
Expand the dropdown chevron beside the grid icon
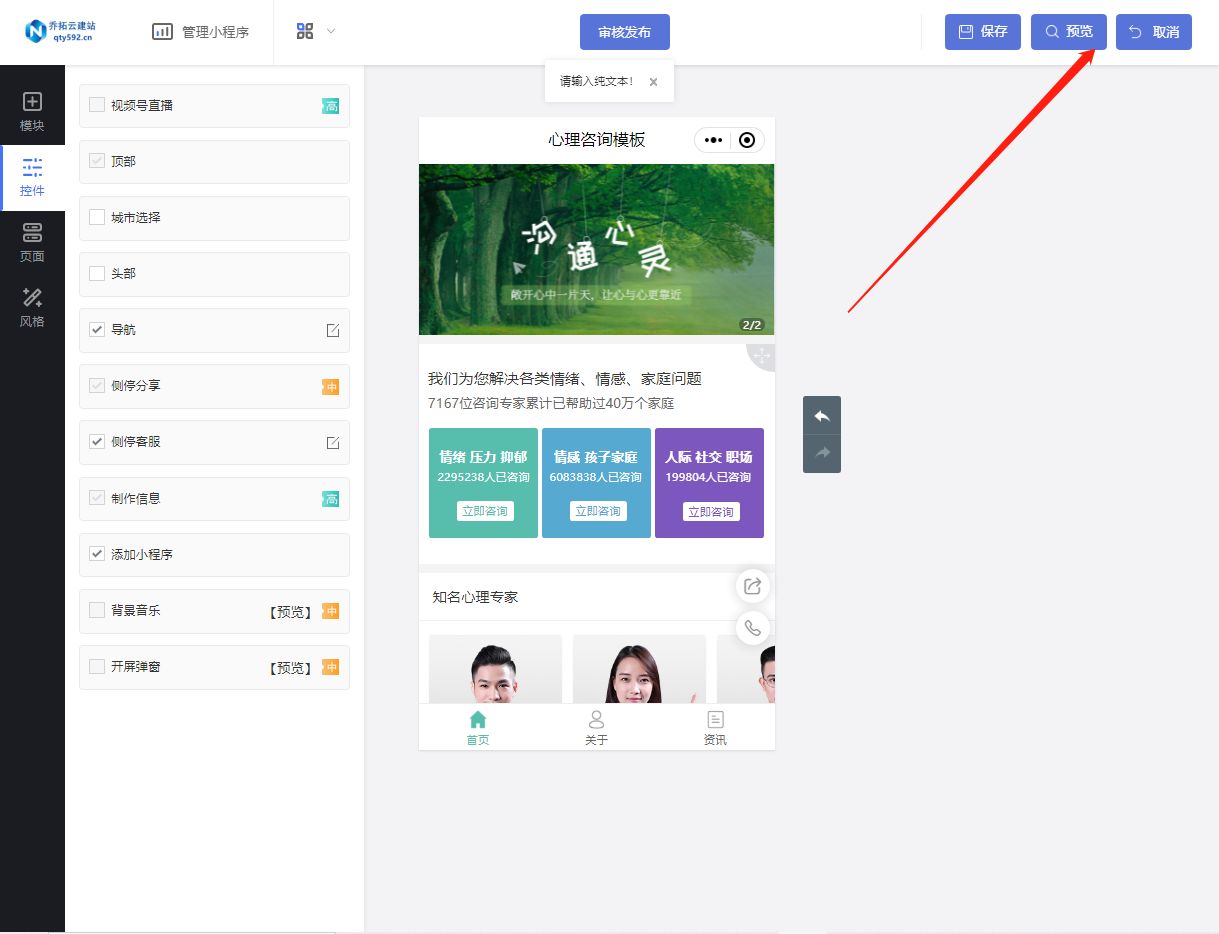pyautogui.click(x=331, y=31)
